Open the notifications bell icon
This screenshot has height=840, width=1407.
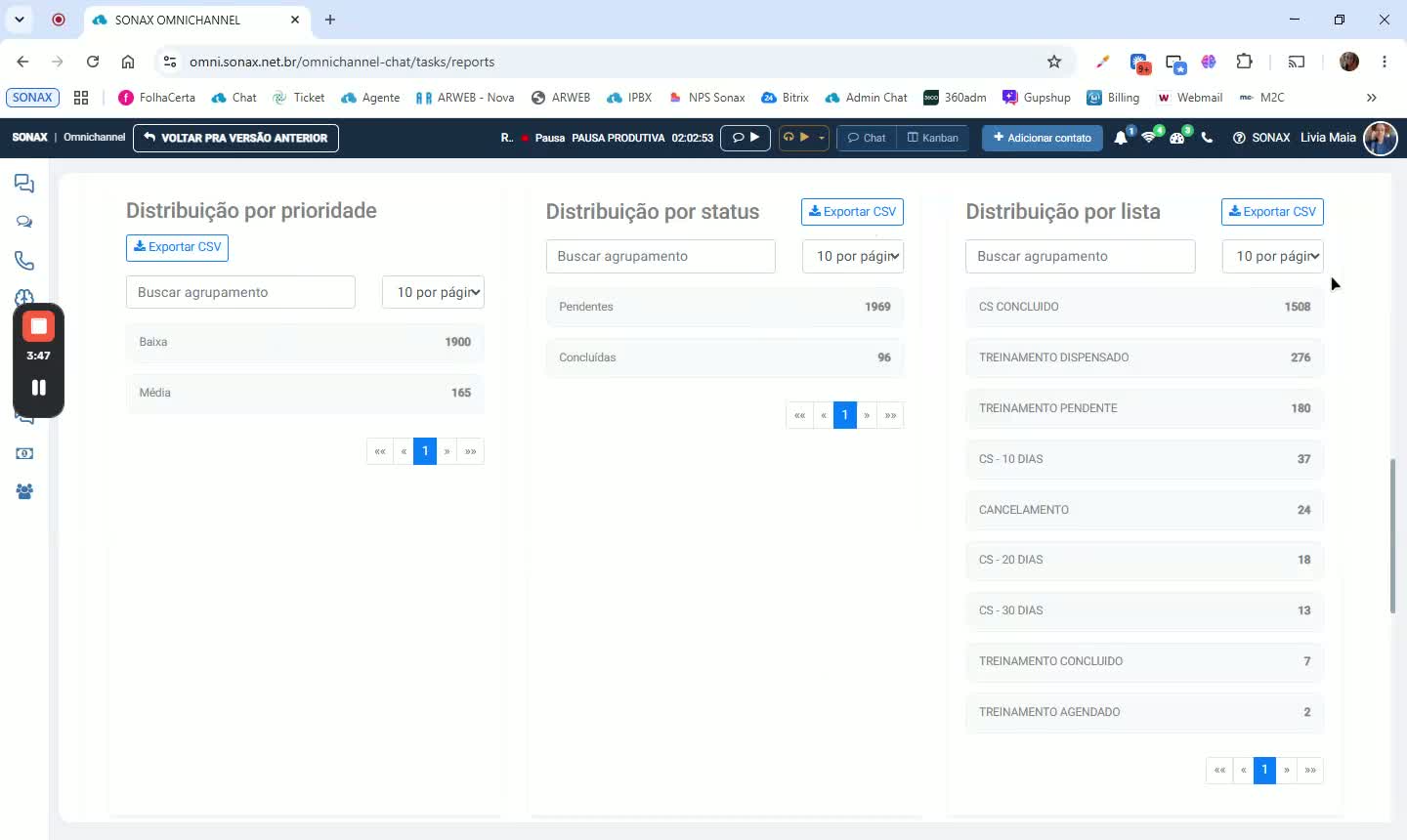1121,138
